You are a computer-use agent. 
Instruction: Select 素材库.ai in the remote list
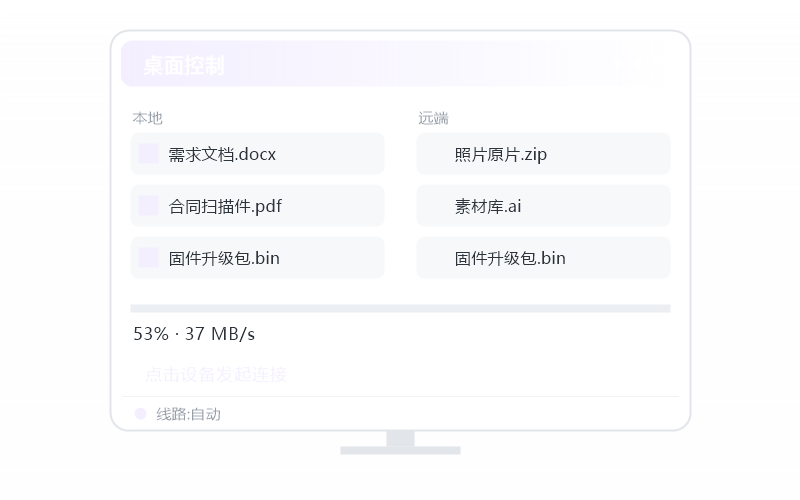coord(488,206)
